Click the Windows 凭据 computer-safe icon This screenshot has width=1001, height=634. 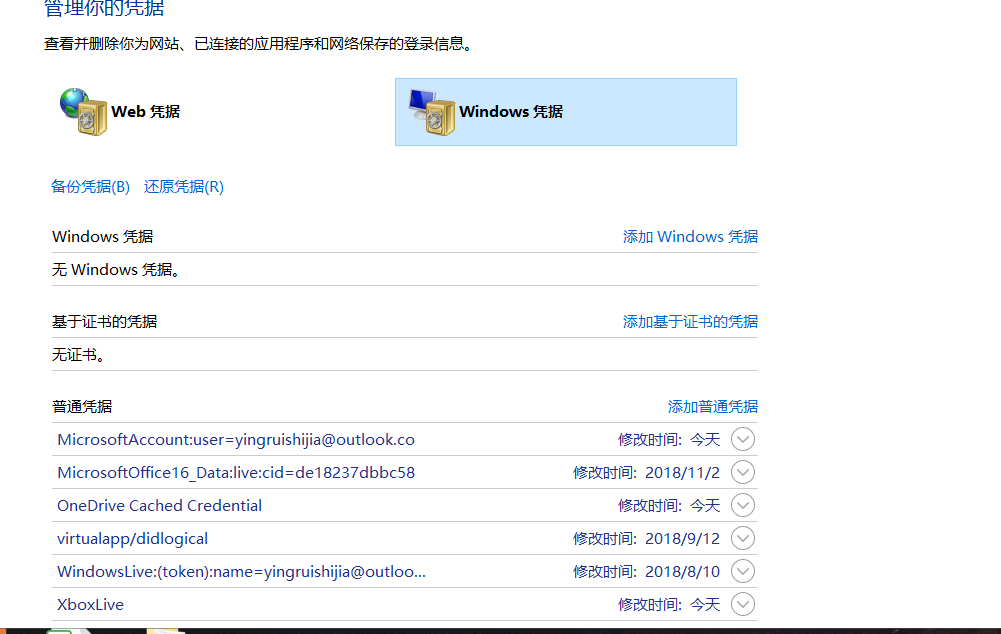pos(432,112)
